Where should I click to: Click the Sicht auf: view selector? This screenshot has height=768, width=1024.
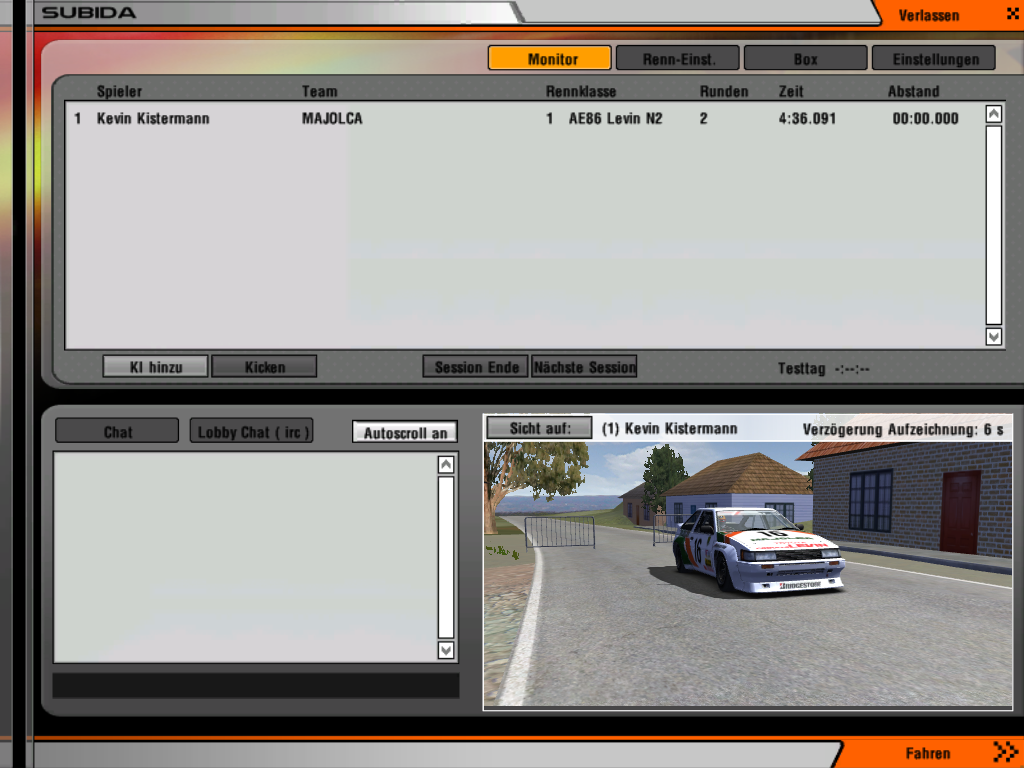(539, 428)
